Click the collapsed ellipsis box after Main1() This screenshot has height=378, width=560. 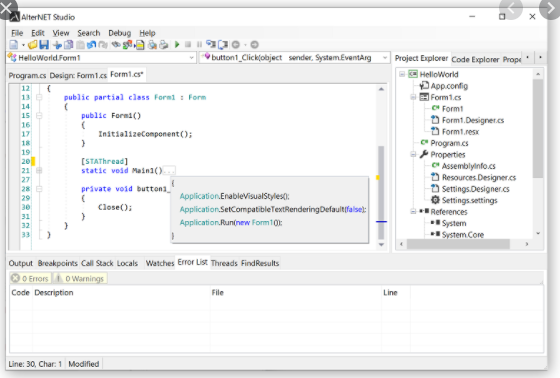click(x=169, y=171)
